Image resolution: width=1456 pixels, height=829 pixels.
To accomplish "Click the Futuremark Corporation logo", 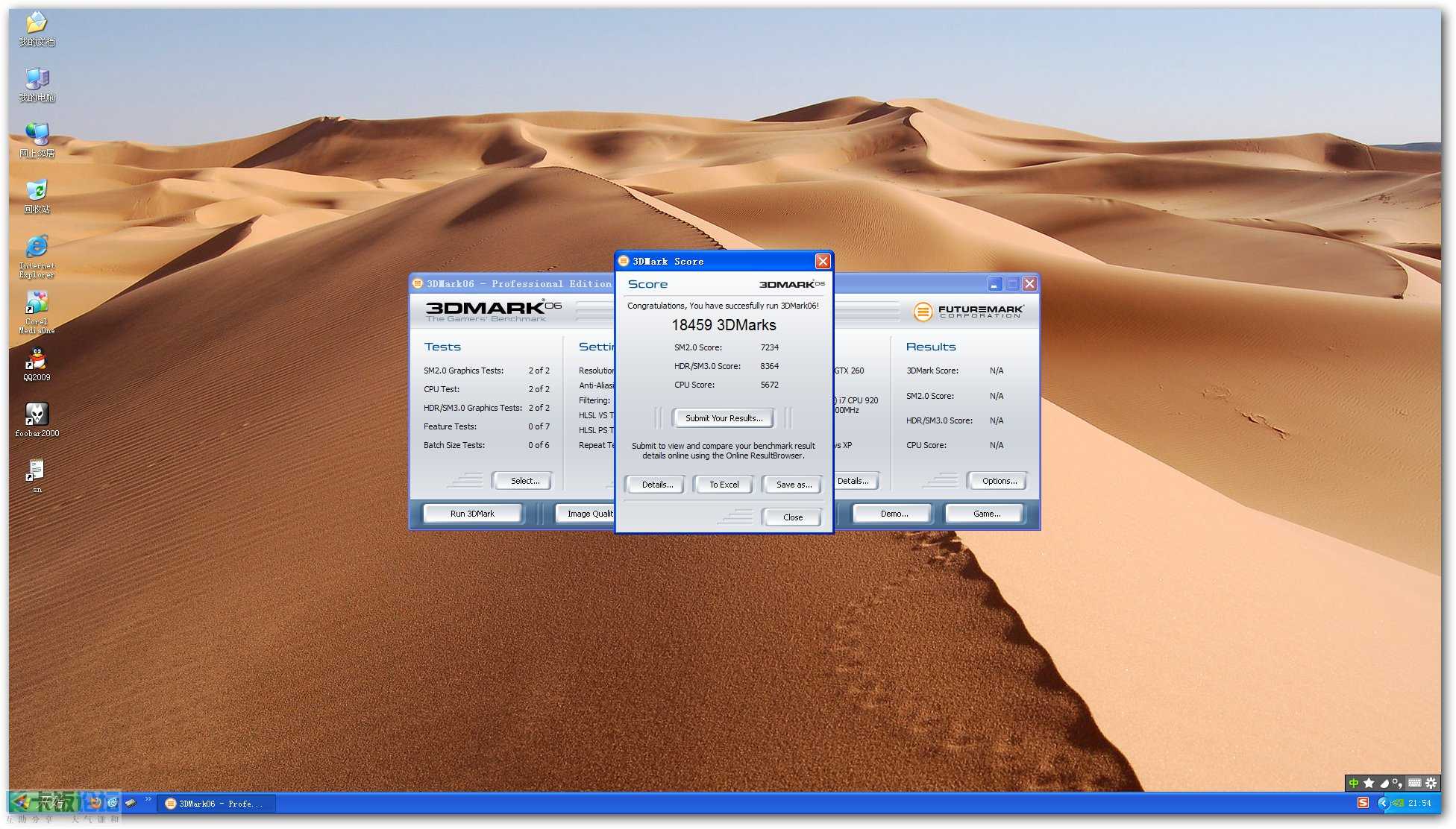I will (x=968, y=311).
